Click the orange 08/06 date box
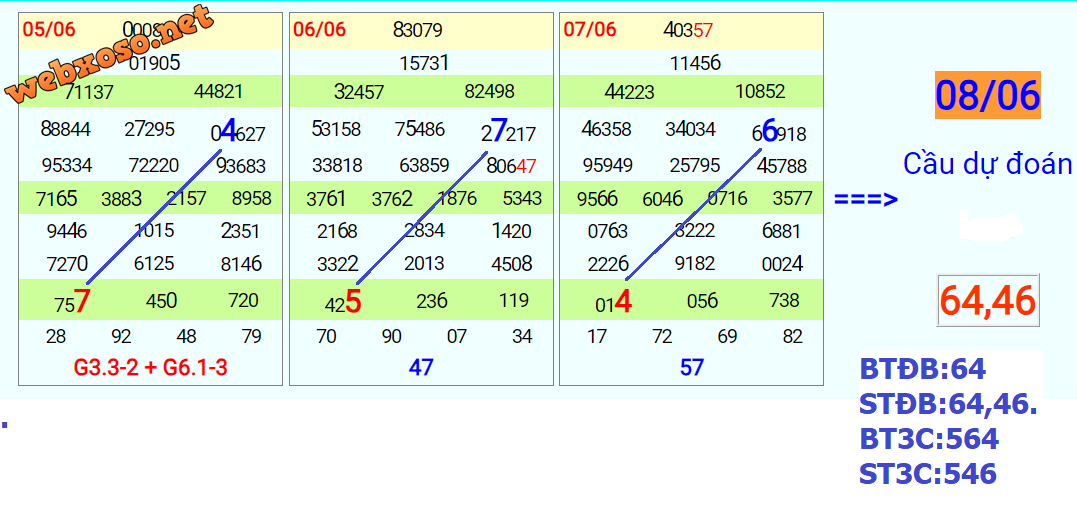The width and height of the screenshot is (1077, 529). [987, 96]
